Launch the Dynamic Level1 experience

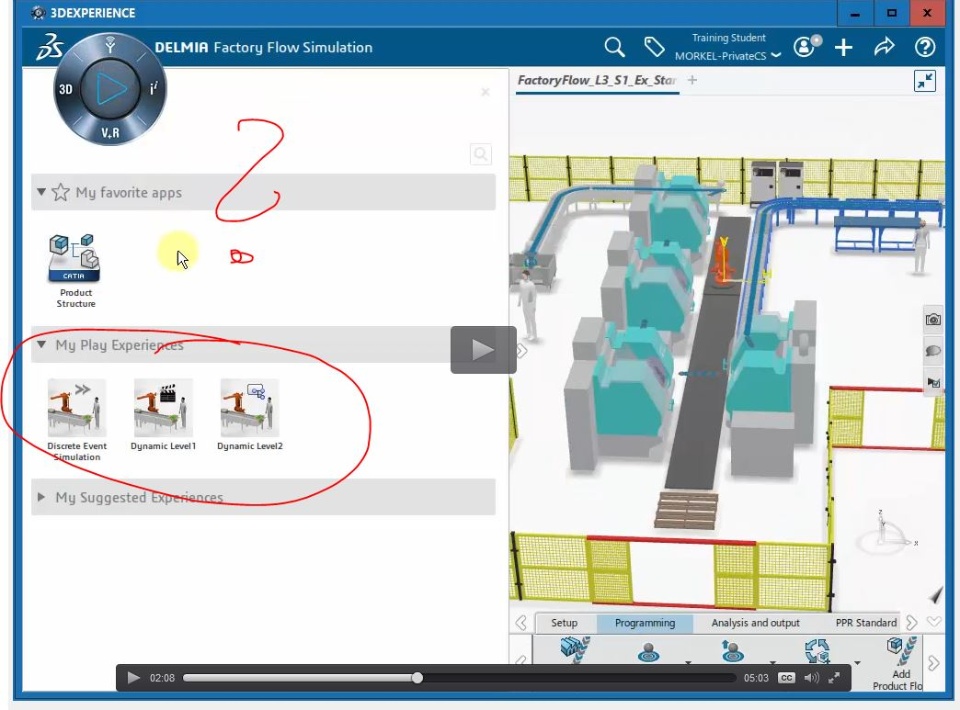(163, 414)
